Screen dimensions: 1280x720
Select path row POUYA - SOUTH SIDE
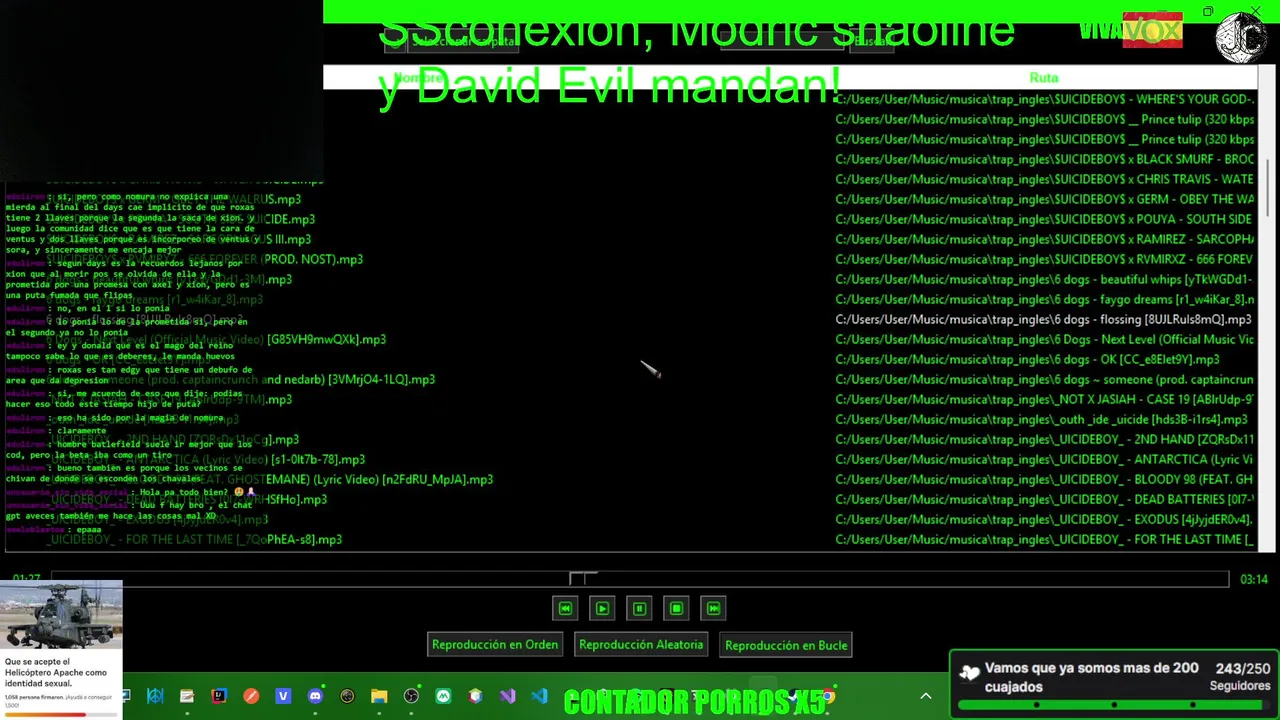(1045, 219)
